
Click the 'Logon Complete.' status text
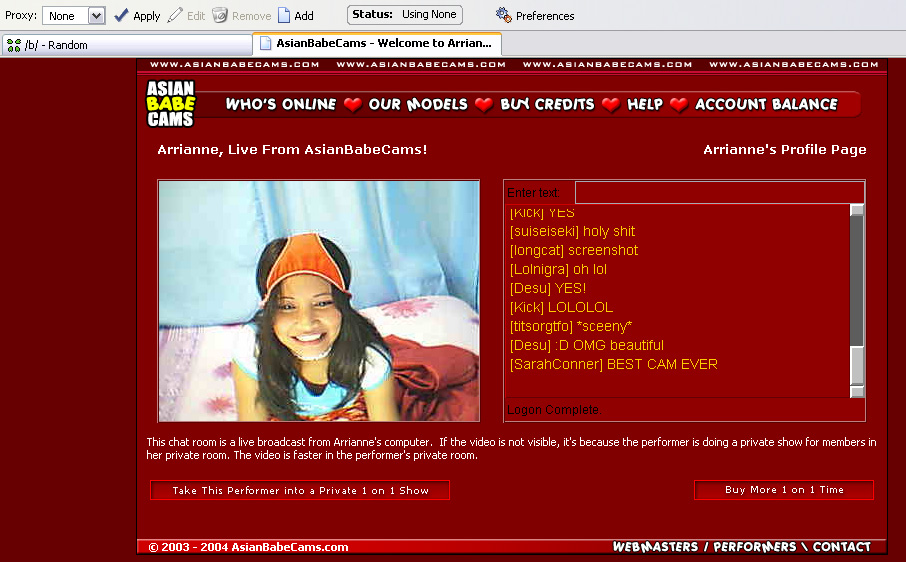click(x=554, y=410)
